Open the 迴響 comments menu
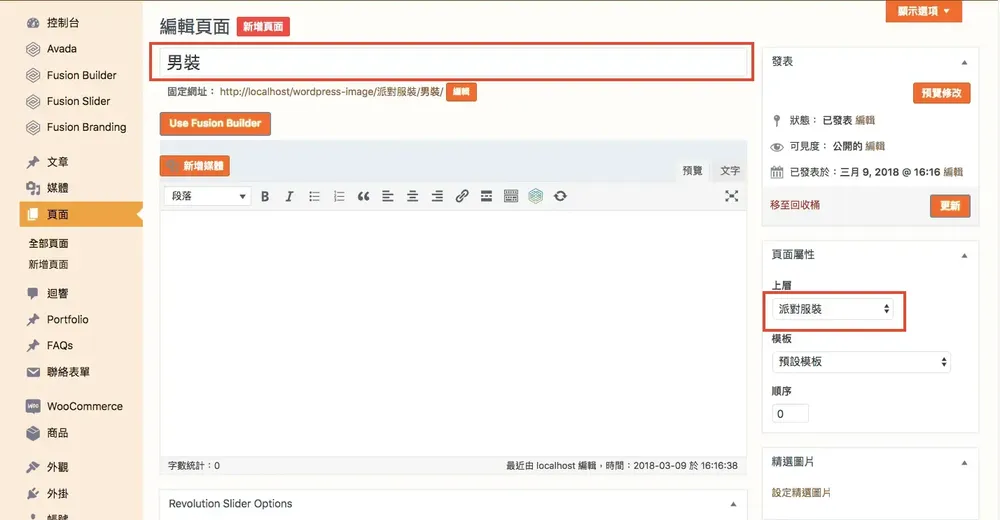Viewport: 1000px width, 520px height. (57, 293)
